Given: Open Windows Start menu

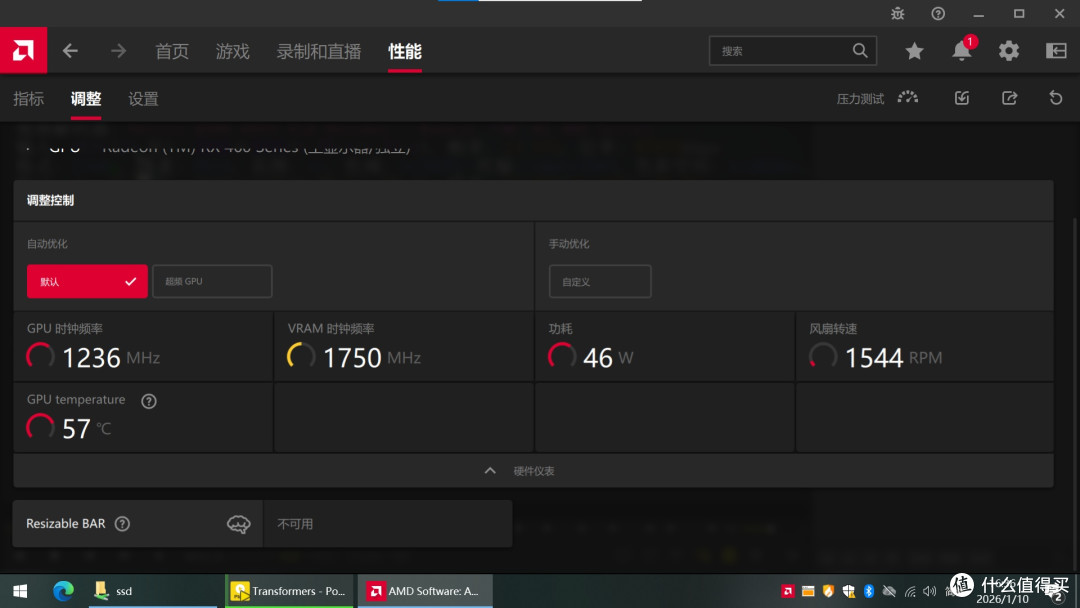Looking at the screenshot, I should tap(20, 591).
